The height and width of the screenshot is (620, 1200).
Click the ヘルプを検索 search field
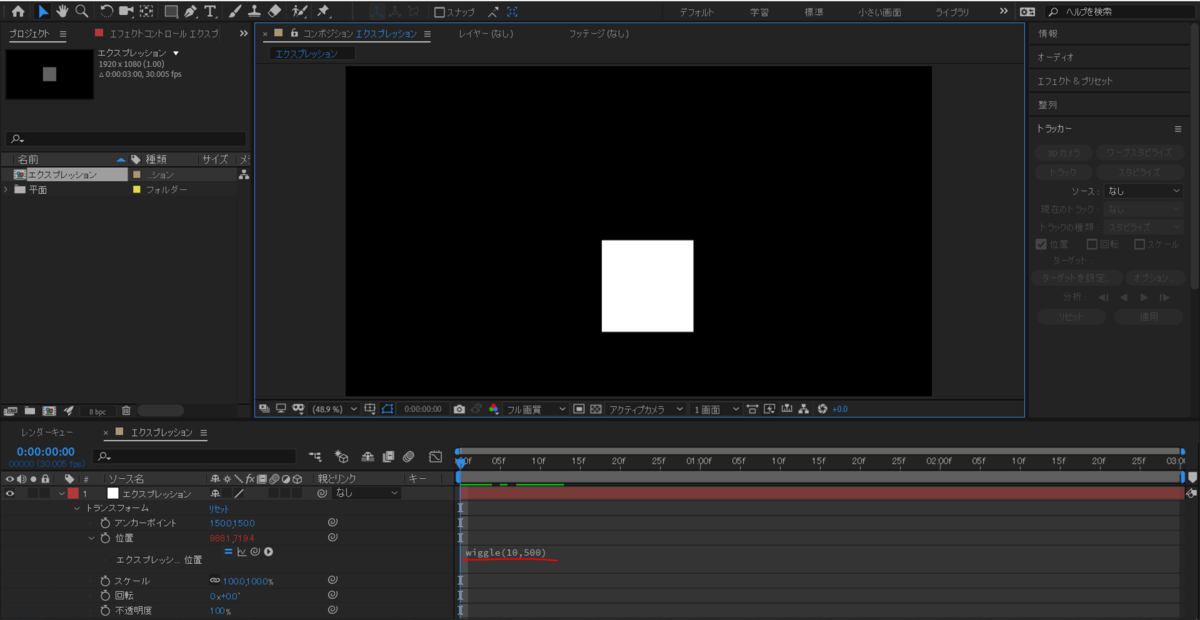[x=1118, y=12]
